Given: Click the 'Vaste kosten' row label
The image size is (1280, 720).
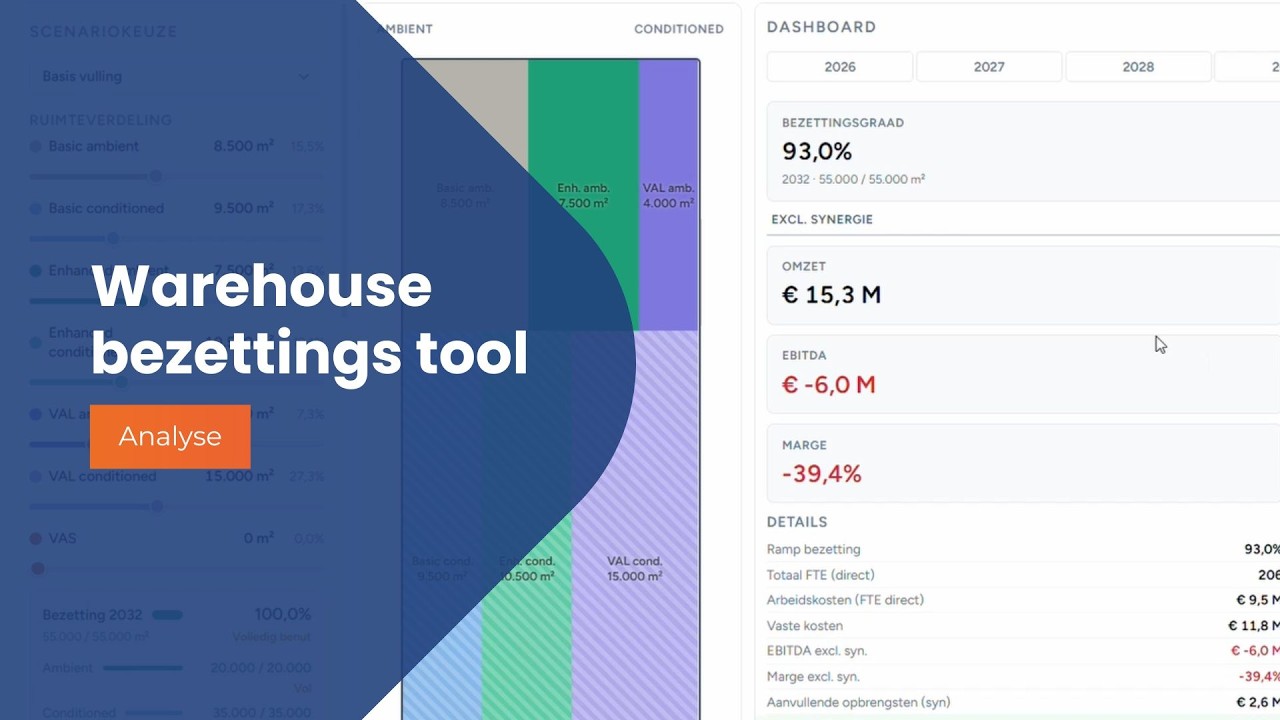Looking at the screenshot, I should pyautogui.click(x=804, y=626).
